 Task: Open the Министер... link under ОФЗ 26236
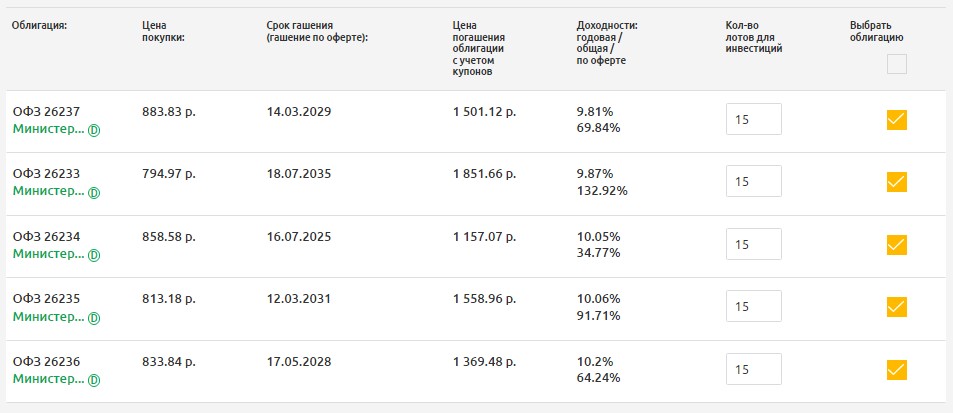(48, 379)
